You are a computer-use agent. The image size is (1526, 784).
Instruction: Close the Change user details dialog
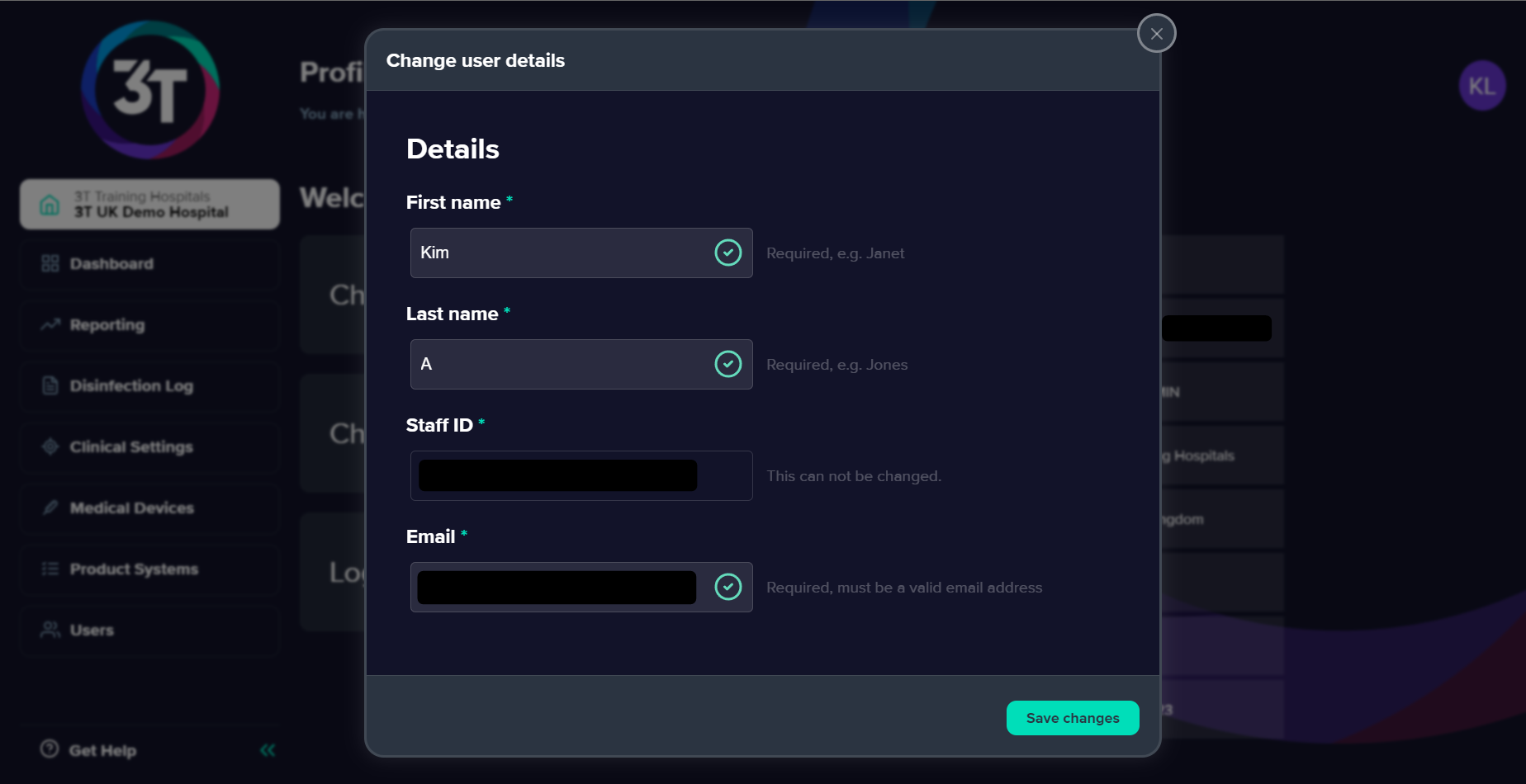click(1156, 34)
